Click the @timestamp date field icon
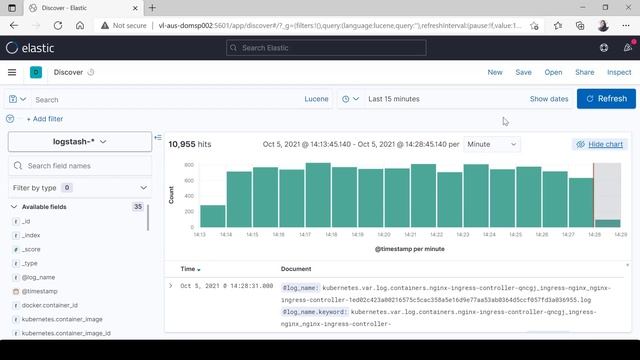 point(16,291)
